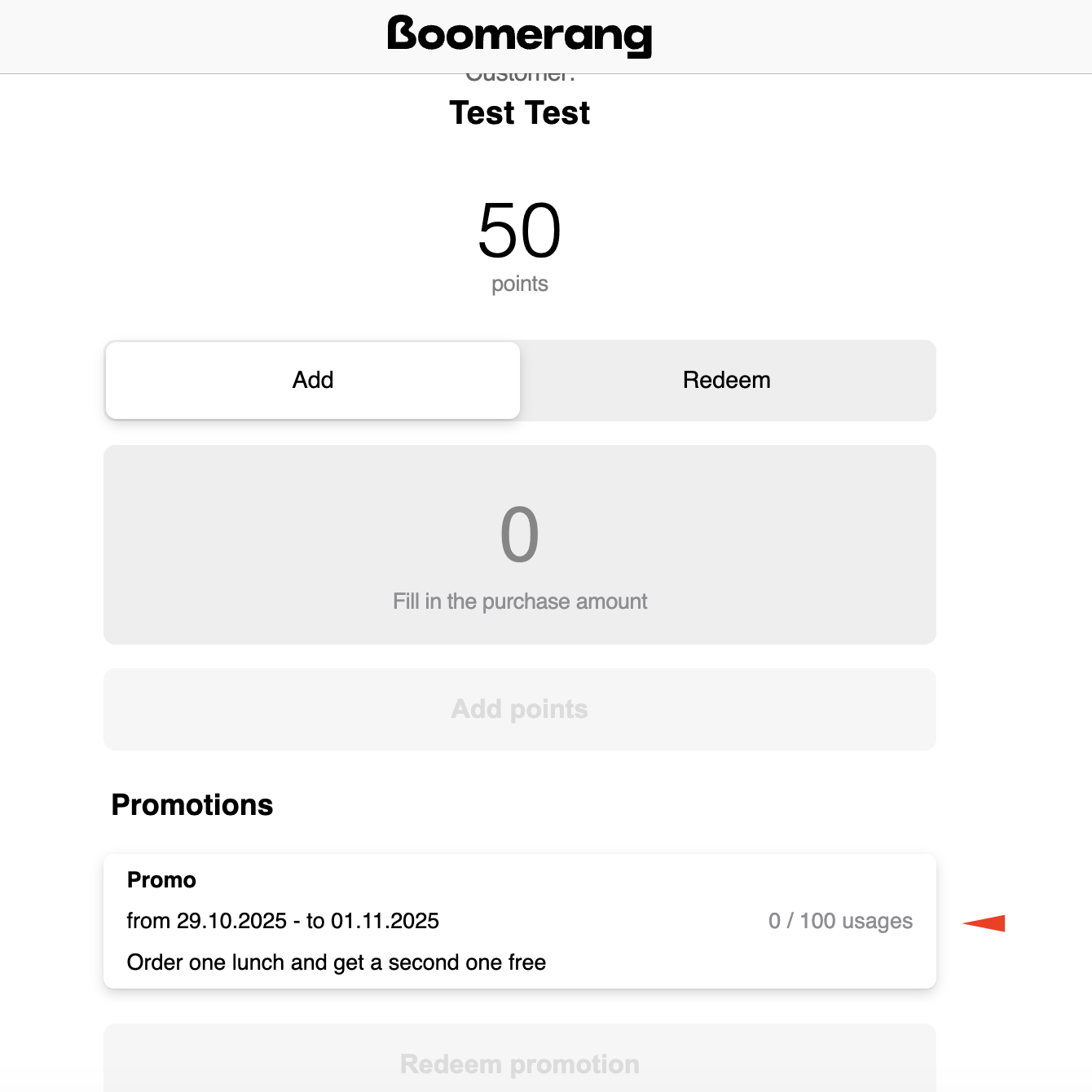
Task: Click the 'points' label under balance
Action: coord(519,284)
